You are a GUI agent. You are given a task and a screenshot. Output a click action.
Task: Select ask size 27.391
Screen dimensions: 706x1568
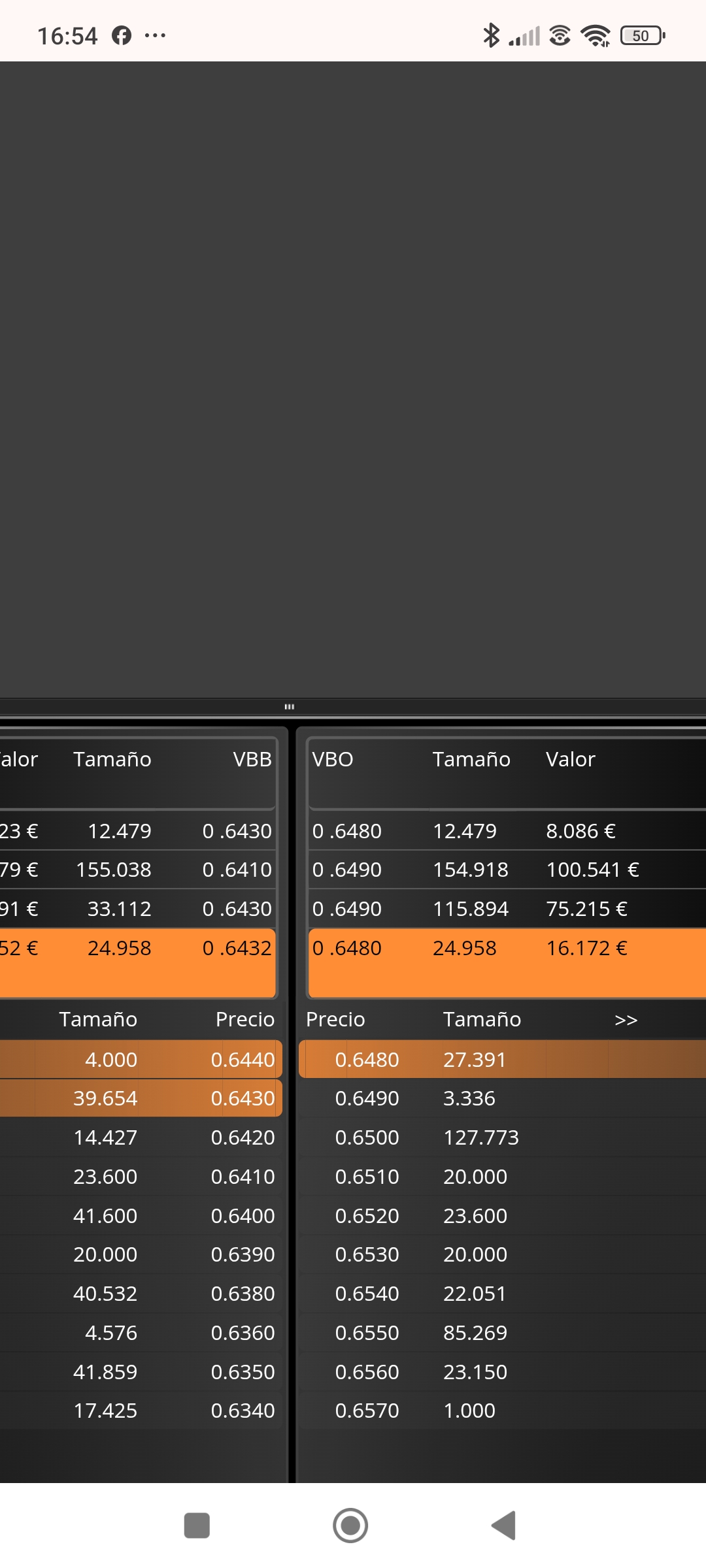click(x=475, y=1060)
